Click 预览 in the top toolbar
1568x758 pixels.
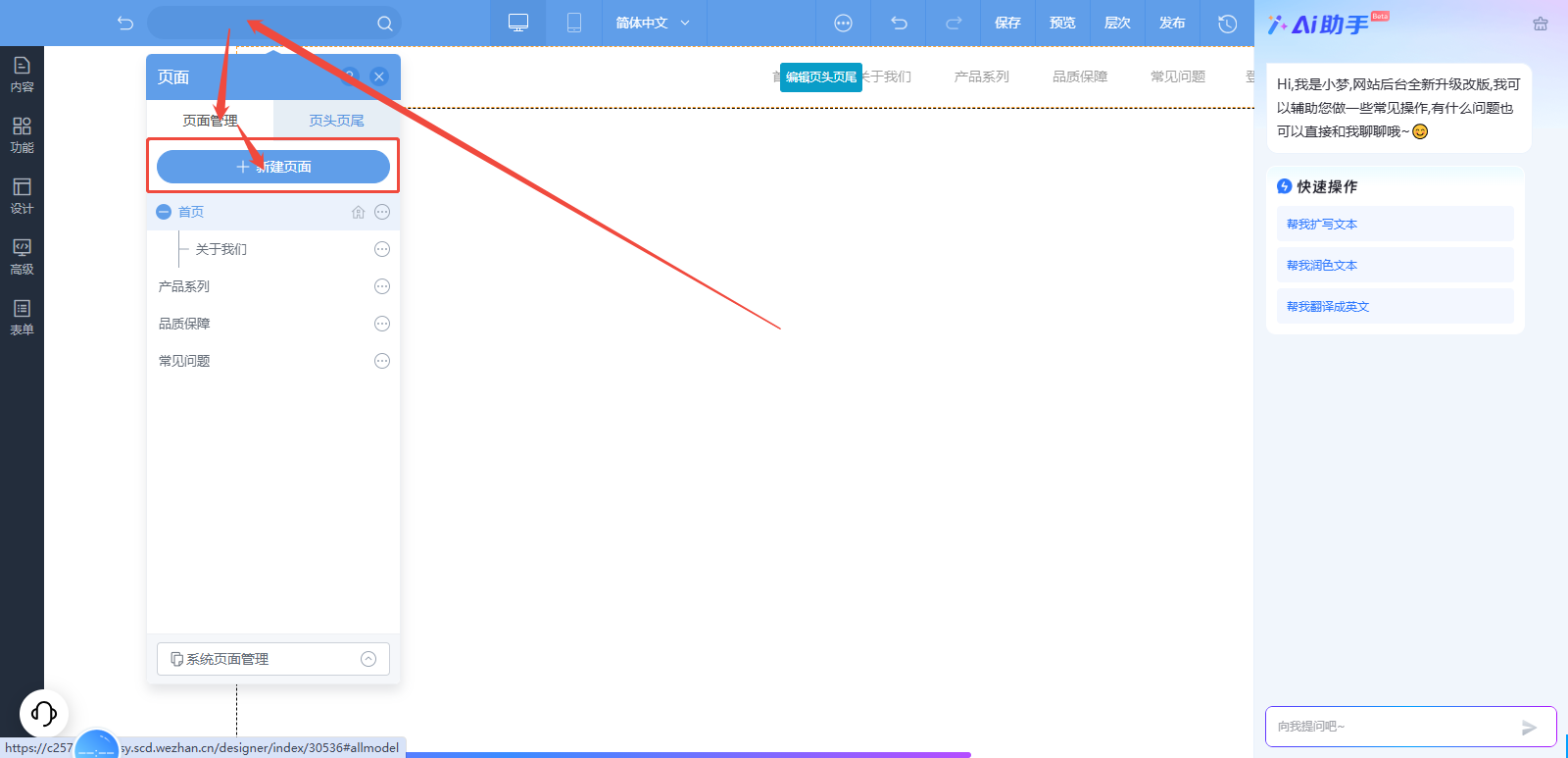pos(1062,24)
